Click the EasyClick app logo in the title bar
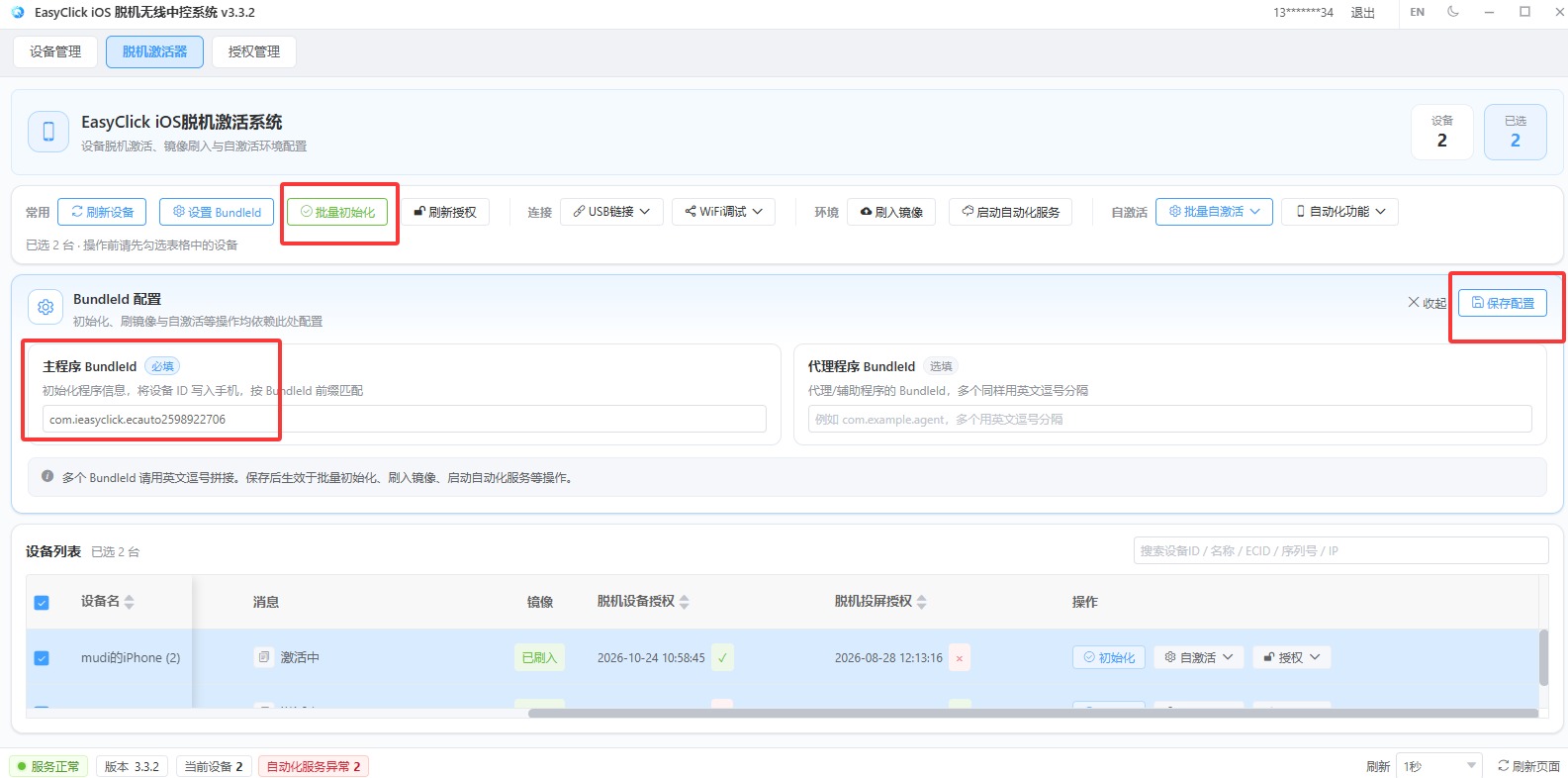Image resolution: width=1568 pixels, height=778 pixels. click(18, 12)
